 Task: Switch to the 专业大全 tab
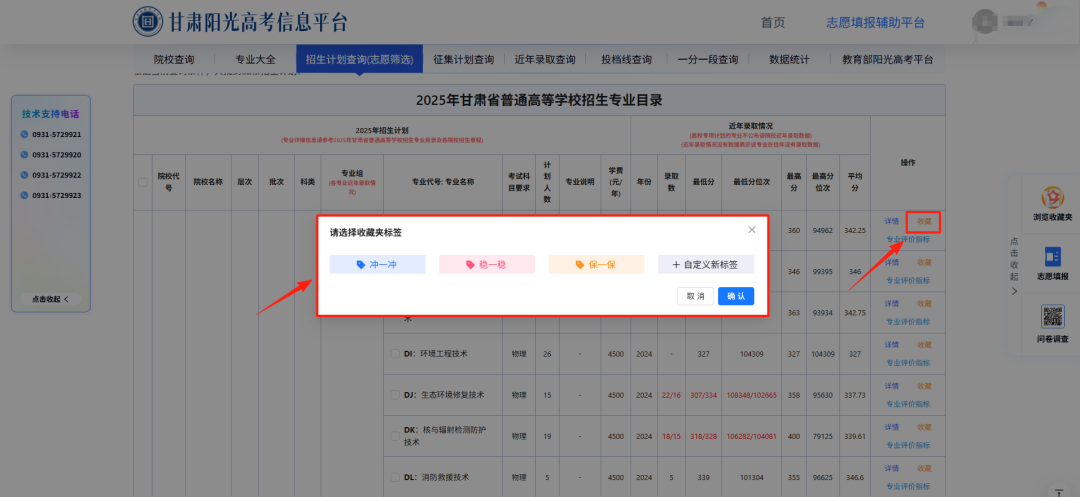256,60
